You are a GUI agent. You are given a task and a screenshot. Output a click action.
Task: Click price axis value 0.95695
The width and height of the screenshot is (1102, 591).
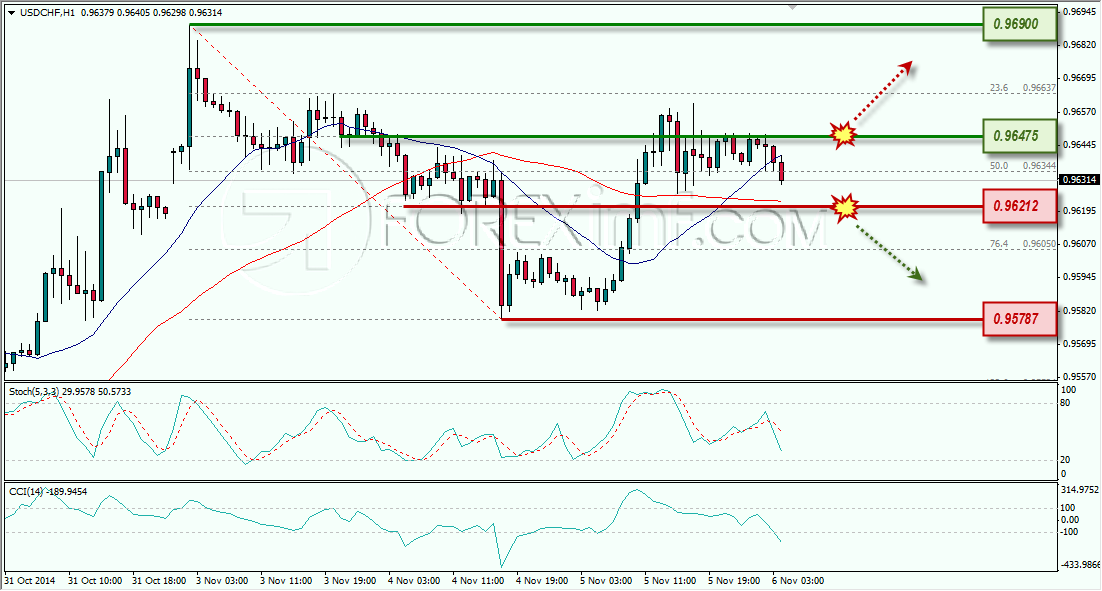(x=1080, y=344)
